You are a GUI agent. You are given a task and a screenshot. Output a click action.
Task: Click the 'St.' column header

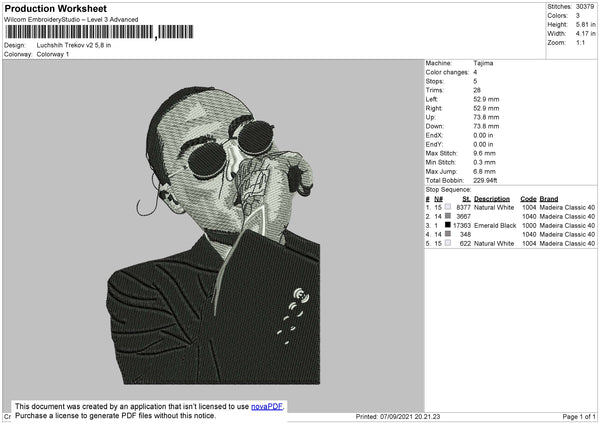(x=466, y=199)
